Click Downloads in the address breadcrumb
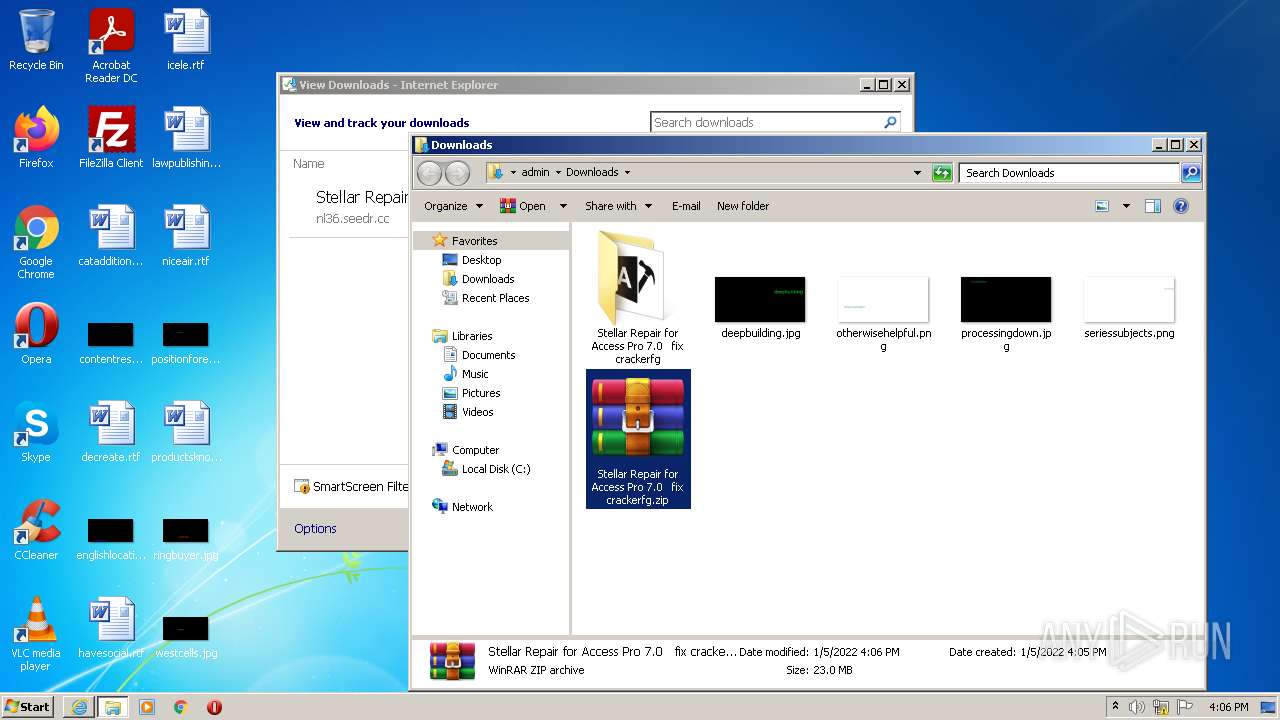The image size is (1280, 720). tap(592, 172)
